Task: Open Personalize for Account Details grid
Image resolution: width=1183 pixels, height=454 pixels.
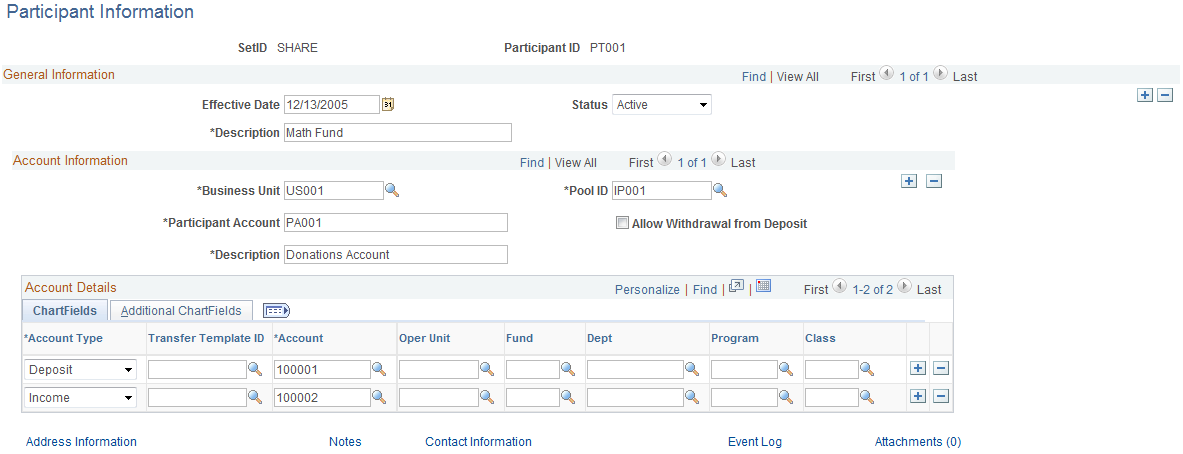Action: (647, 290)
